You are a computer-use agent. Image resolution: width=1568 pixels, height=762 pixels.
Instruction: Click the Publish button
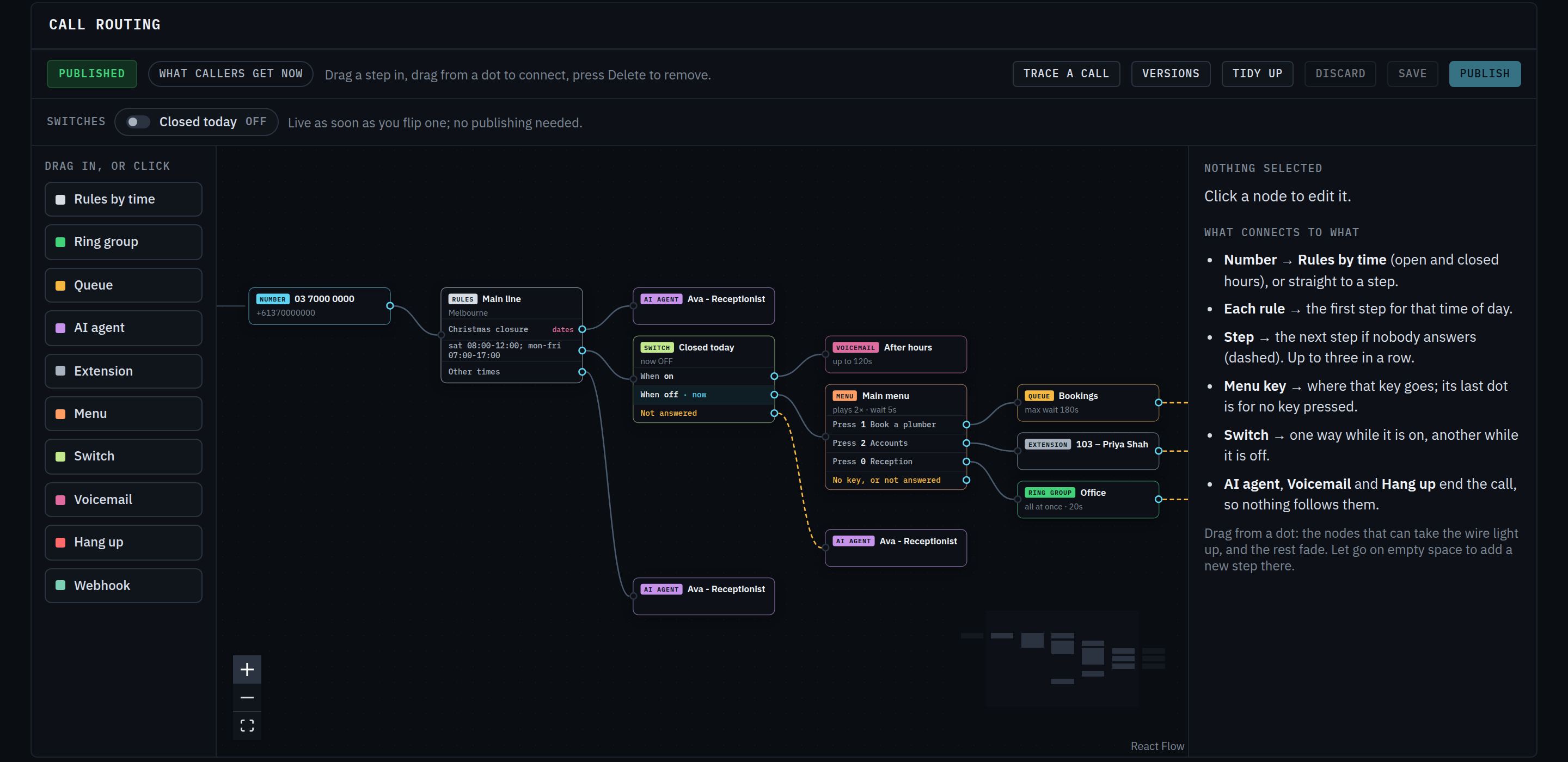pyautogui.click(x=1485, y=73)
